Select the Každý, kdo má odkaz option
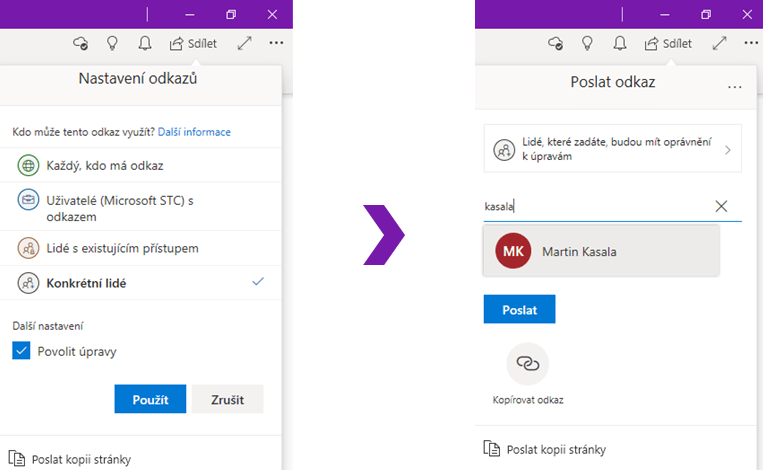Screen dimensions: 763x471 [x=104, y=165]
